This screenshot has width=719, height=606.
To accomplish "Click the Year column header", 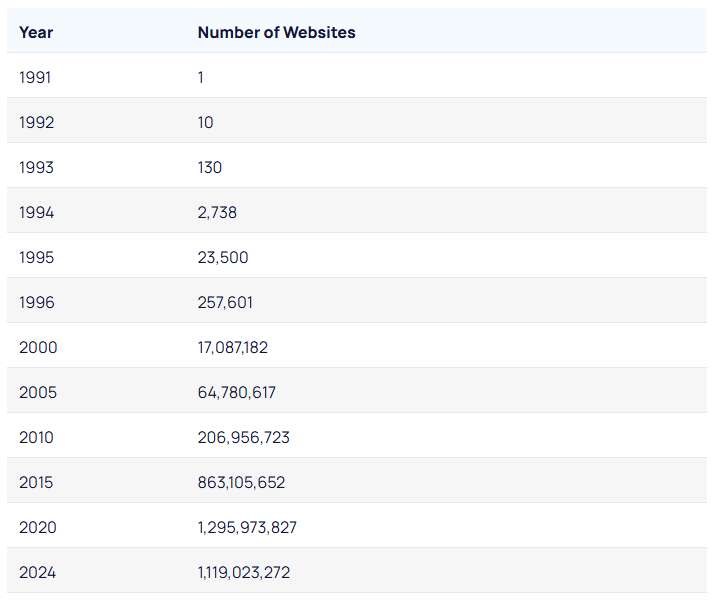I will [36, 32].
